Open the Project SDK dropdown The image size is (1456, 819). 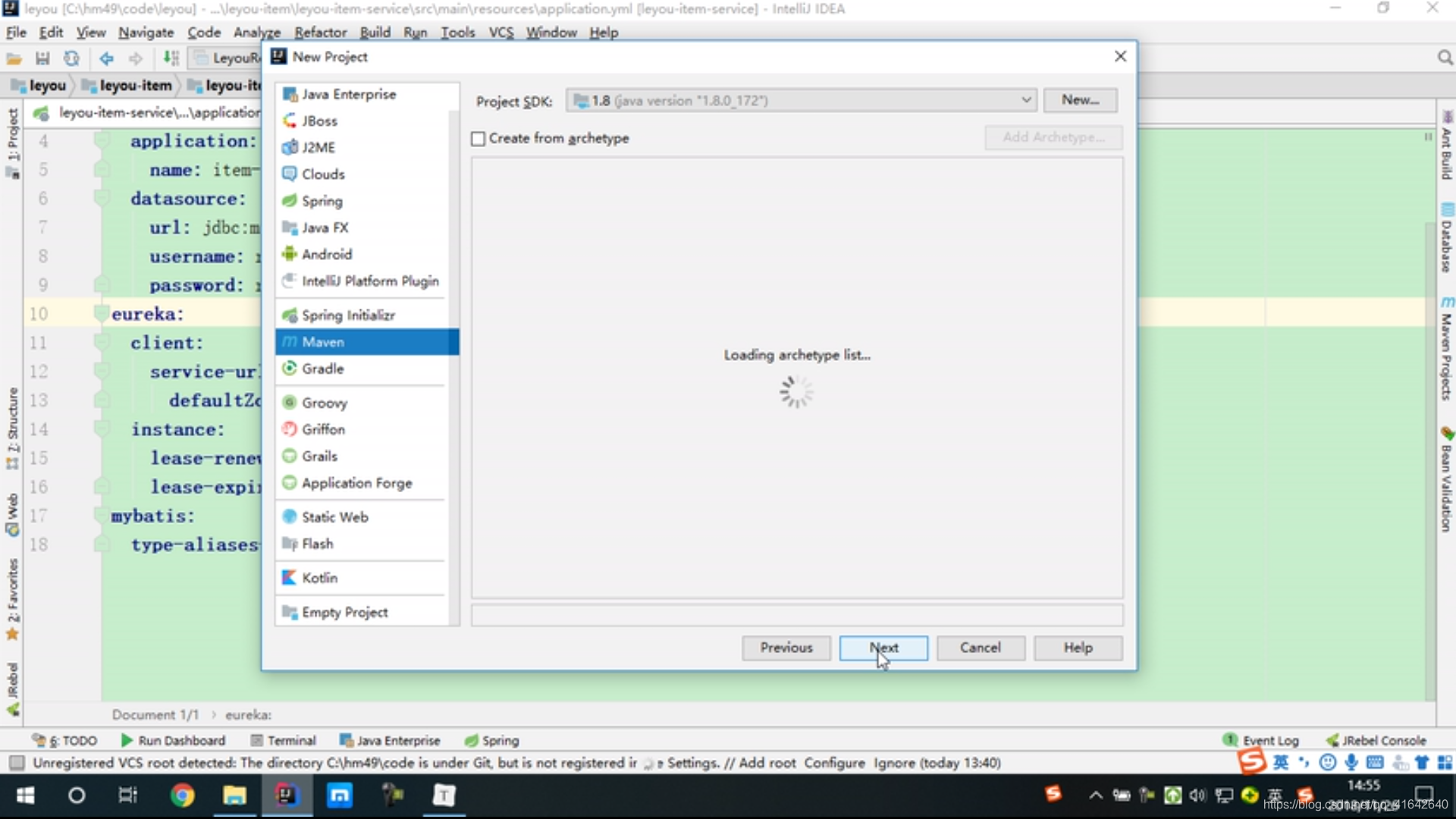pos(801,100)
